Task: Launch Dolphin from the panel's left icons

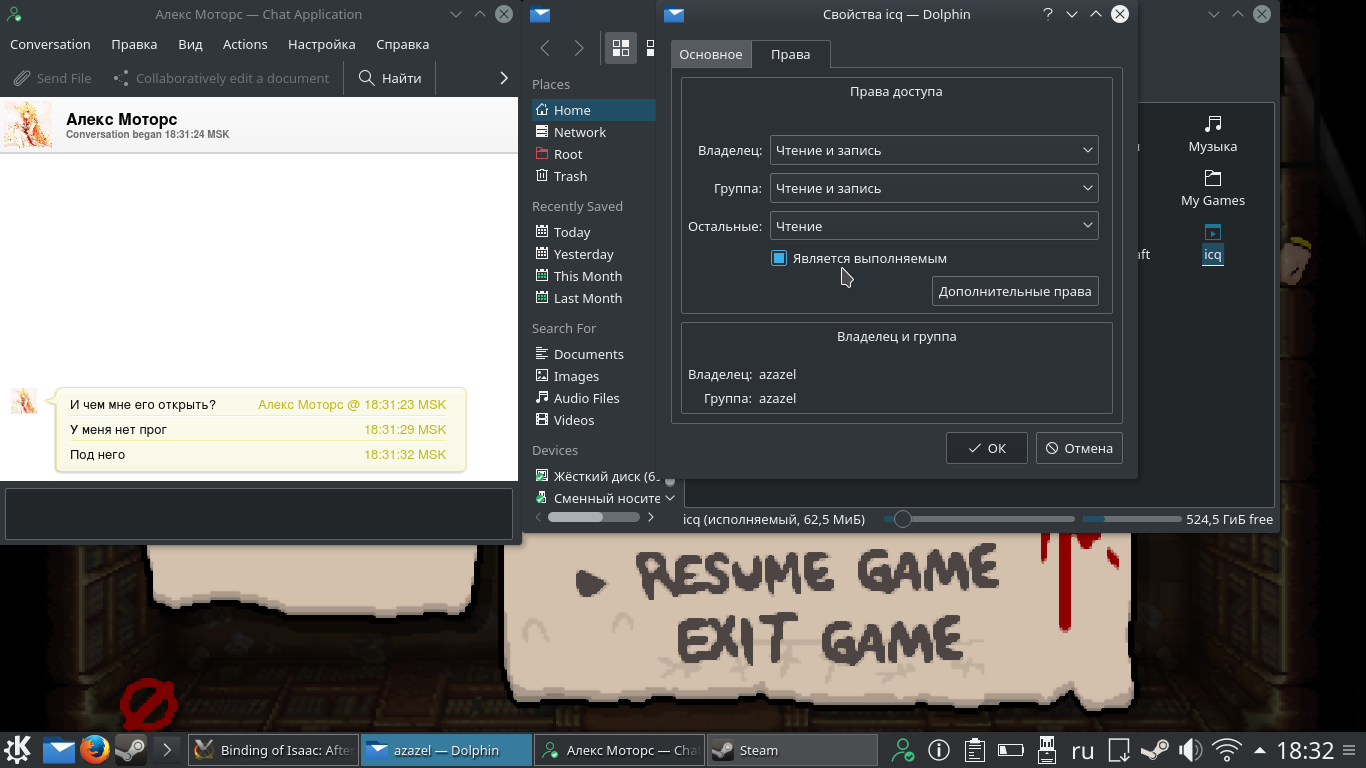Action: click(58, 749)
